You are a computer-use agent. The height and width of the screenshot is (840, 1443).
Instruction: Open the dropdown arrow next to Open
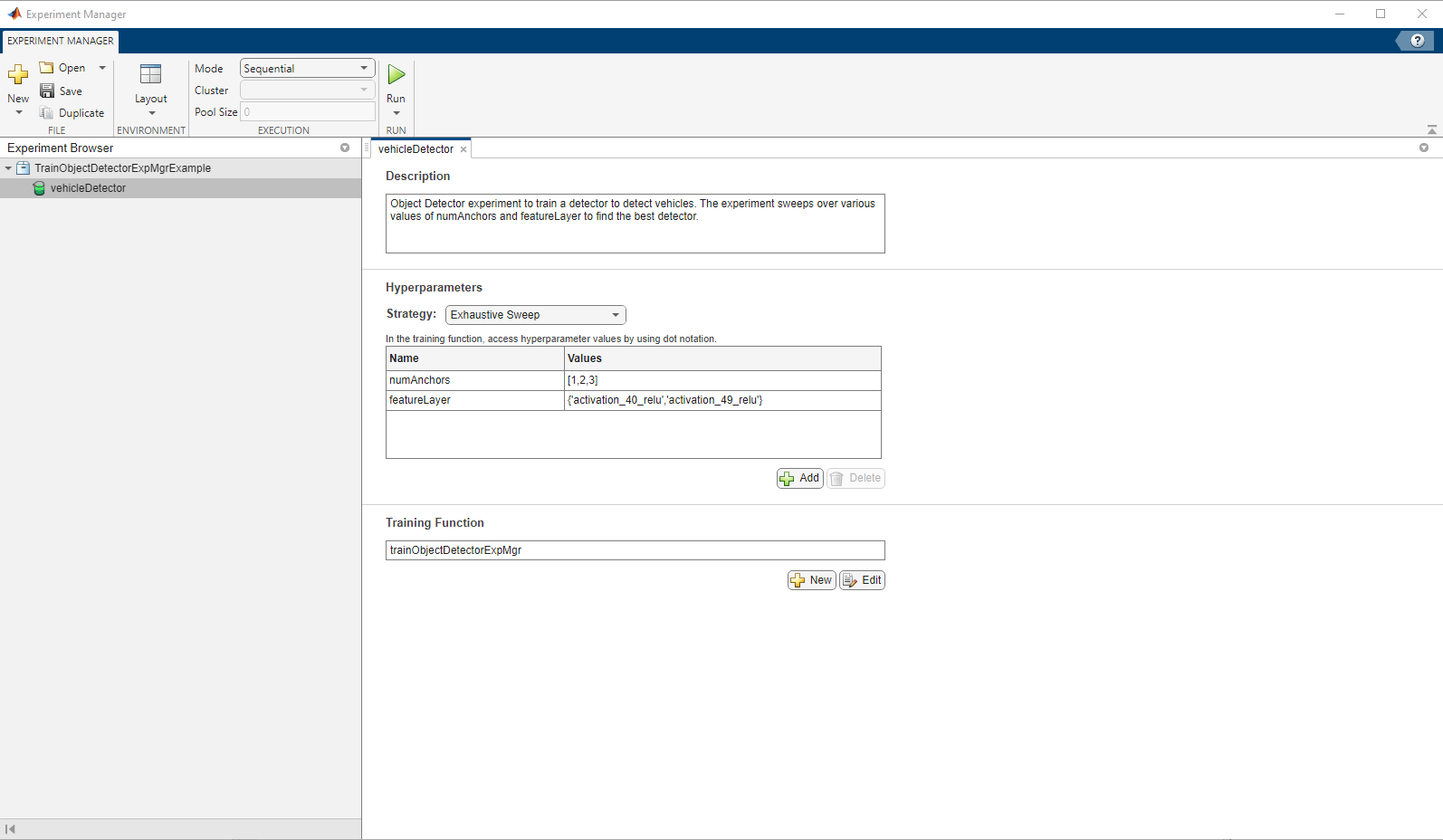102,68
